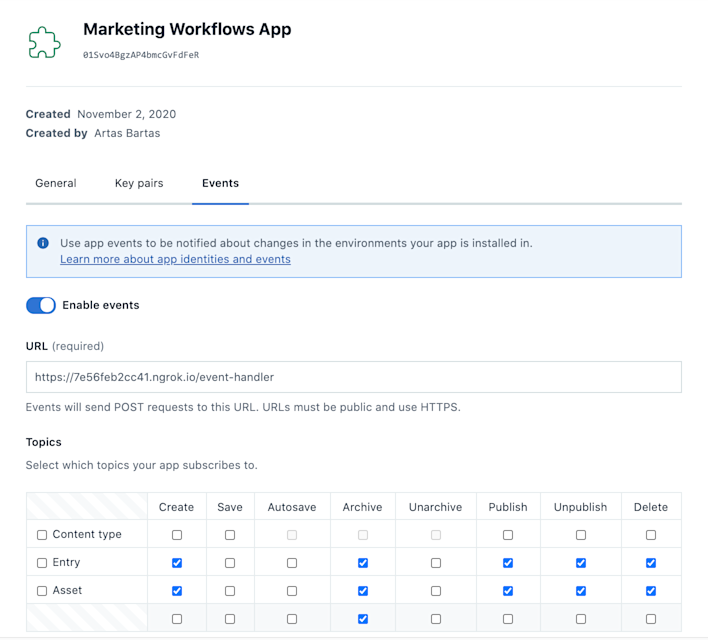This screenshot has height=640, width=708.
Task: Select the Entry row checkbox
Action: pyautogui.click(x=42, y=563)
